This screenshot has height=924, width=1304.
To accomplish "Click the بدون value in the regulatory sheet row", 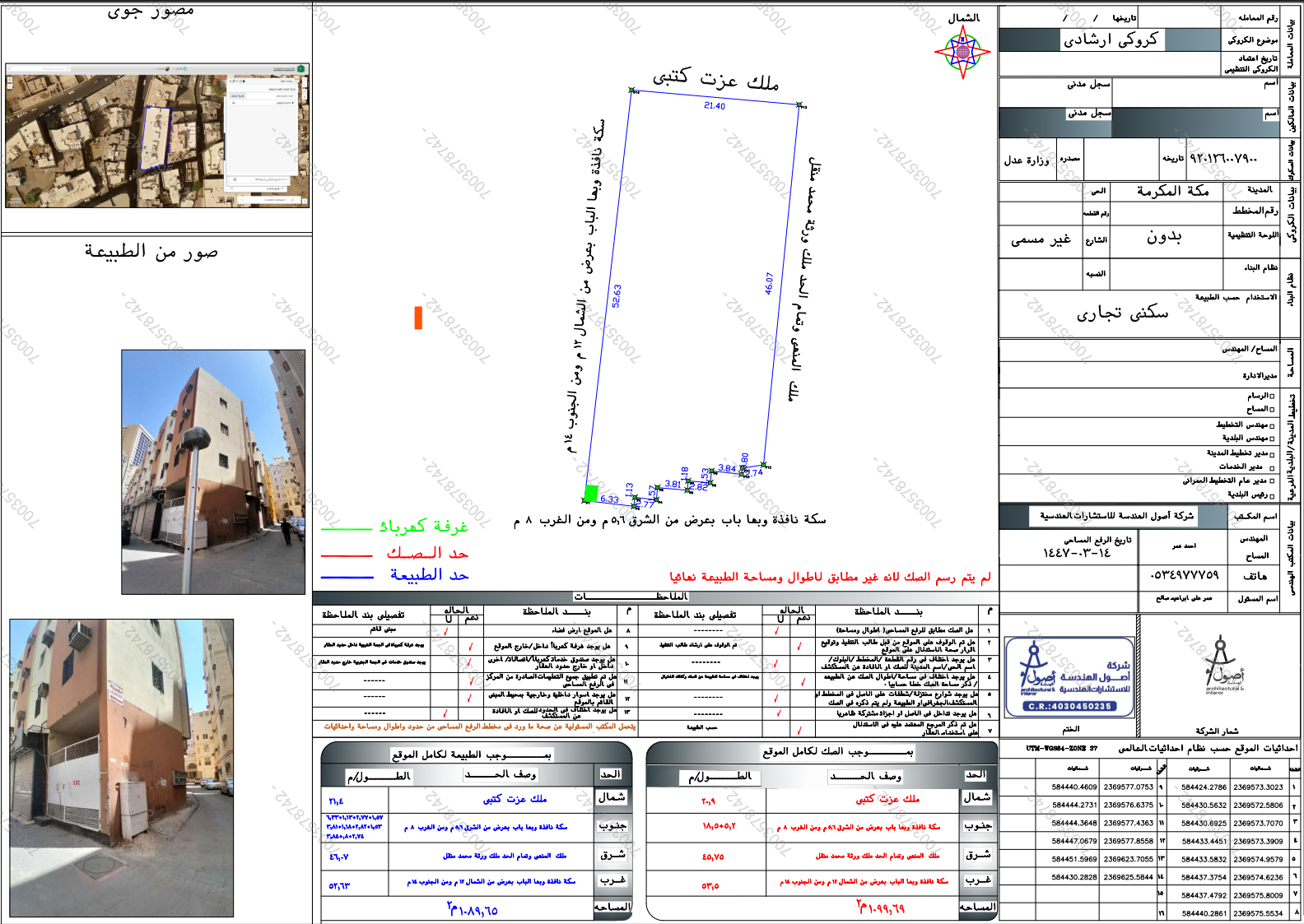I will (x=1165, y=237).
